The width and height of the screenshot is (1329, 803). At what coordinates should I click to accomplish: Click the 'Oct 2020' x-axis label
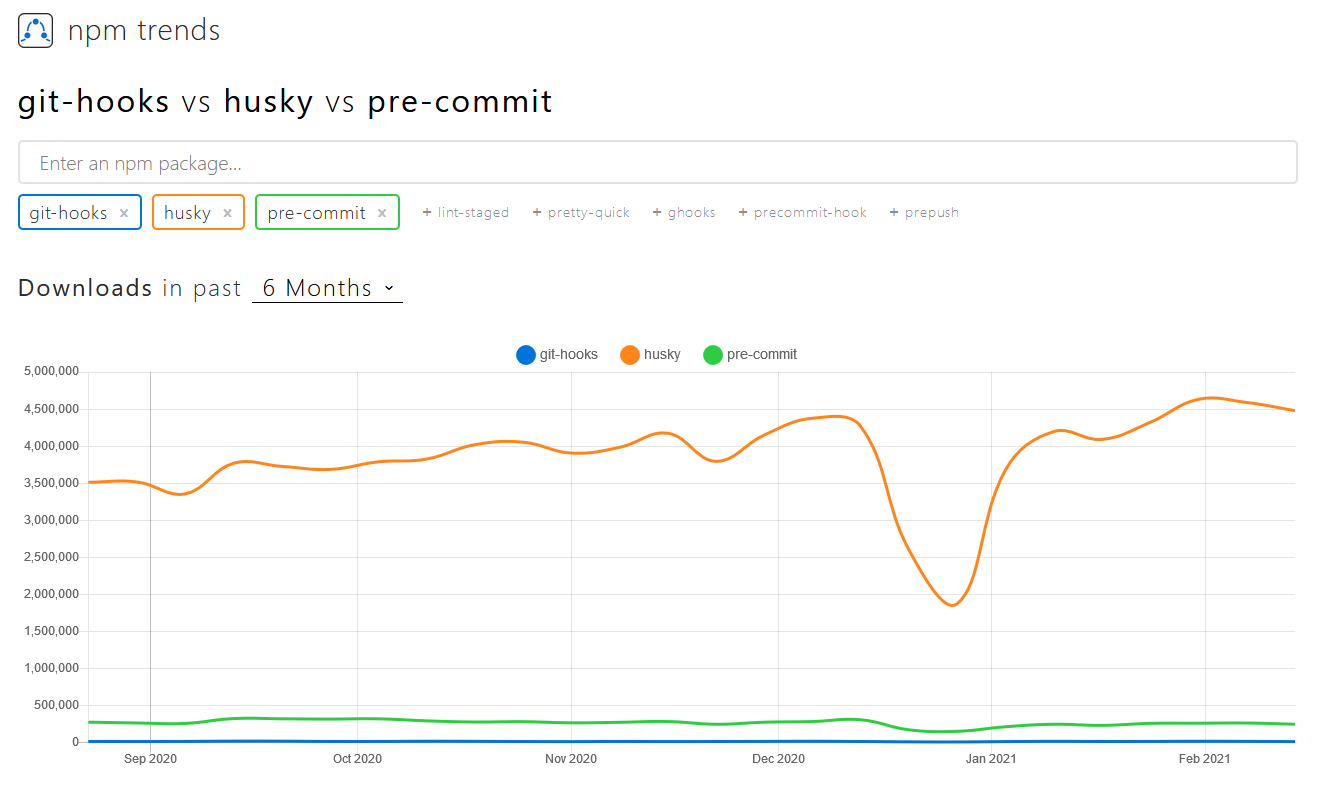click(x=357, y=759)
